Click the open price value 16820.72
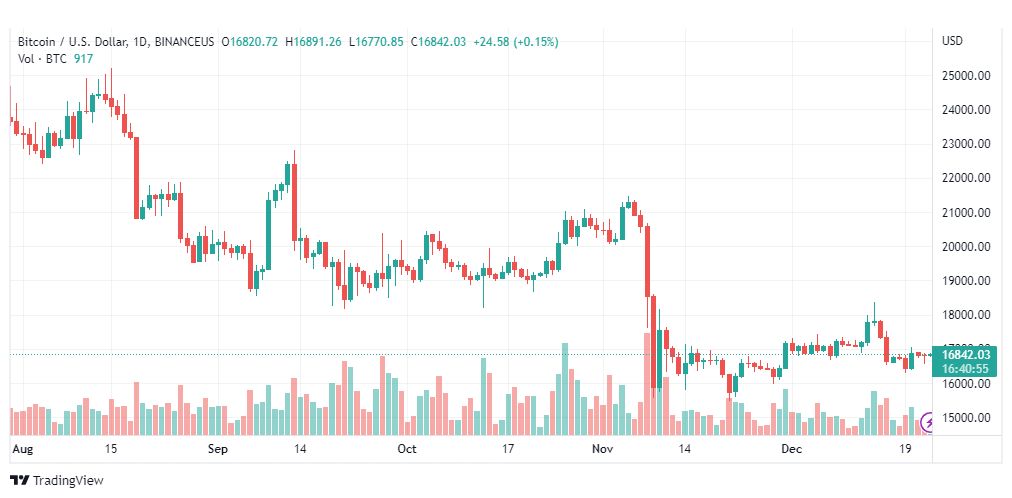 coord(252,42)
